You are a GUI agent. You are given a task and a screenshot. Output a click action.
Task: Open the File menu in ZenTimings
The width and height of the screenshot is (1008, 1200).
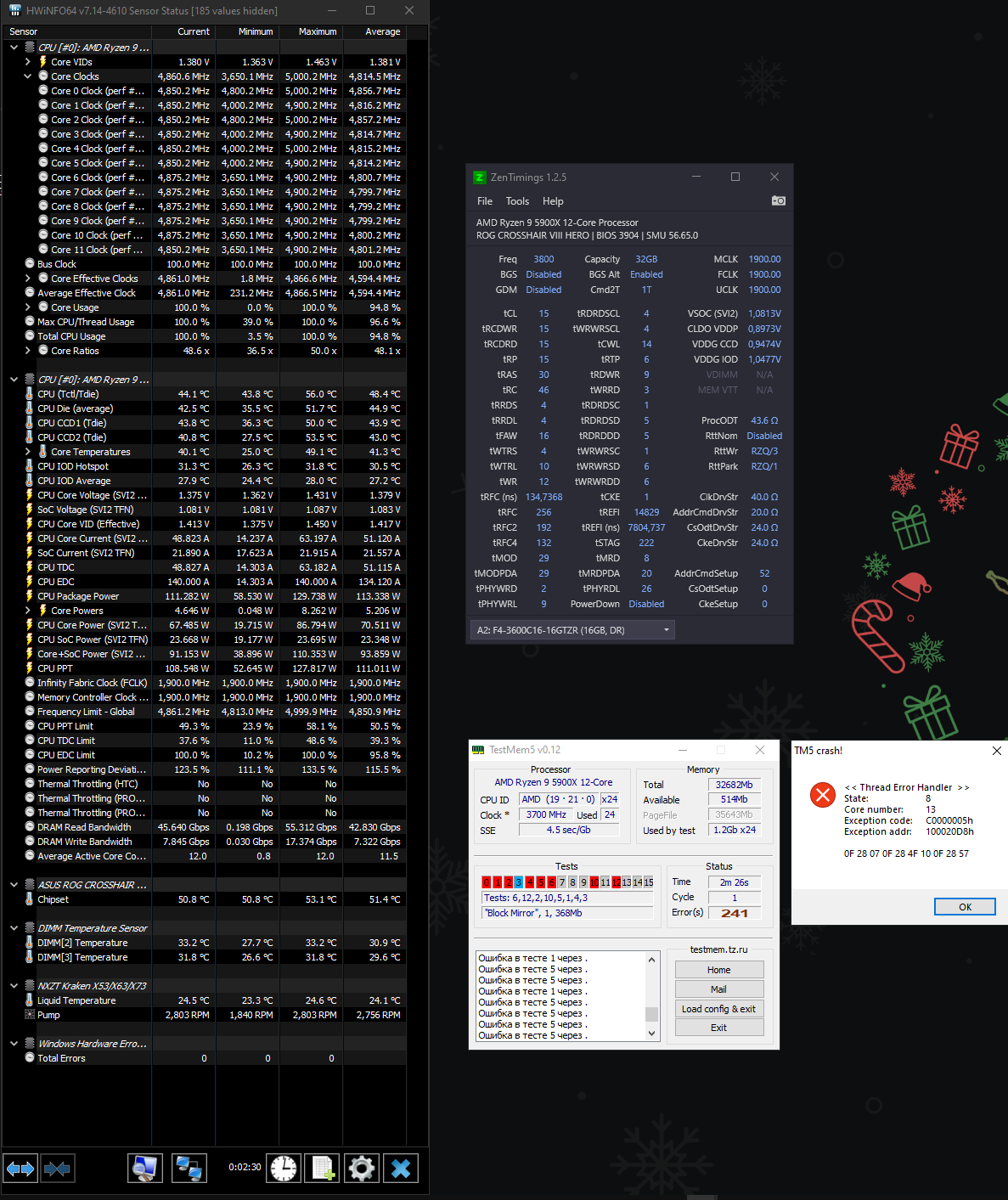(485, 201)
